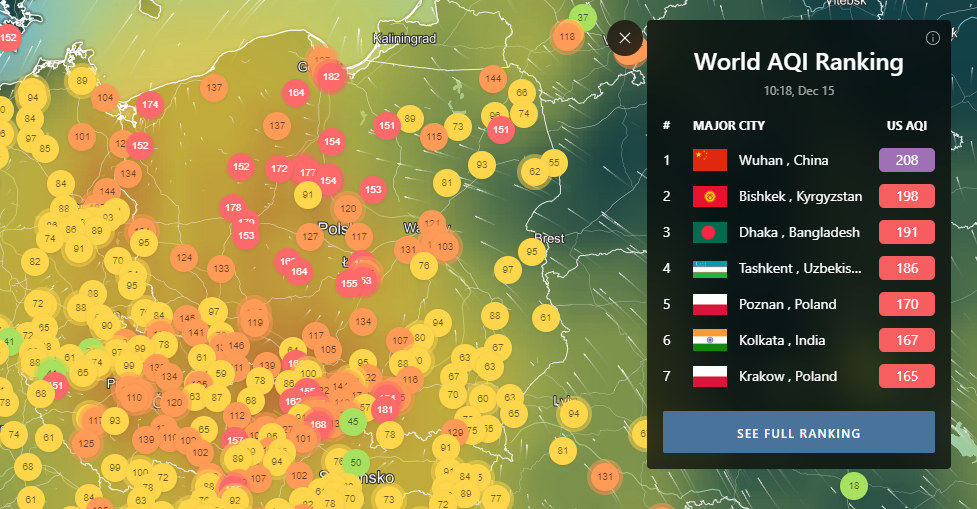Image resolution: width=977 pixels, height=509 pixels.
Task: Open the orange 124 station marker
Action: (184, 257)
